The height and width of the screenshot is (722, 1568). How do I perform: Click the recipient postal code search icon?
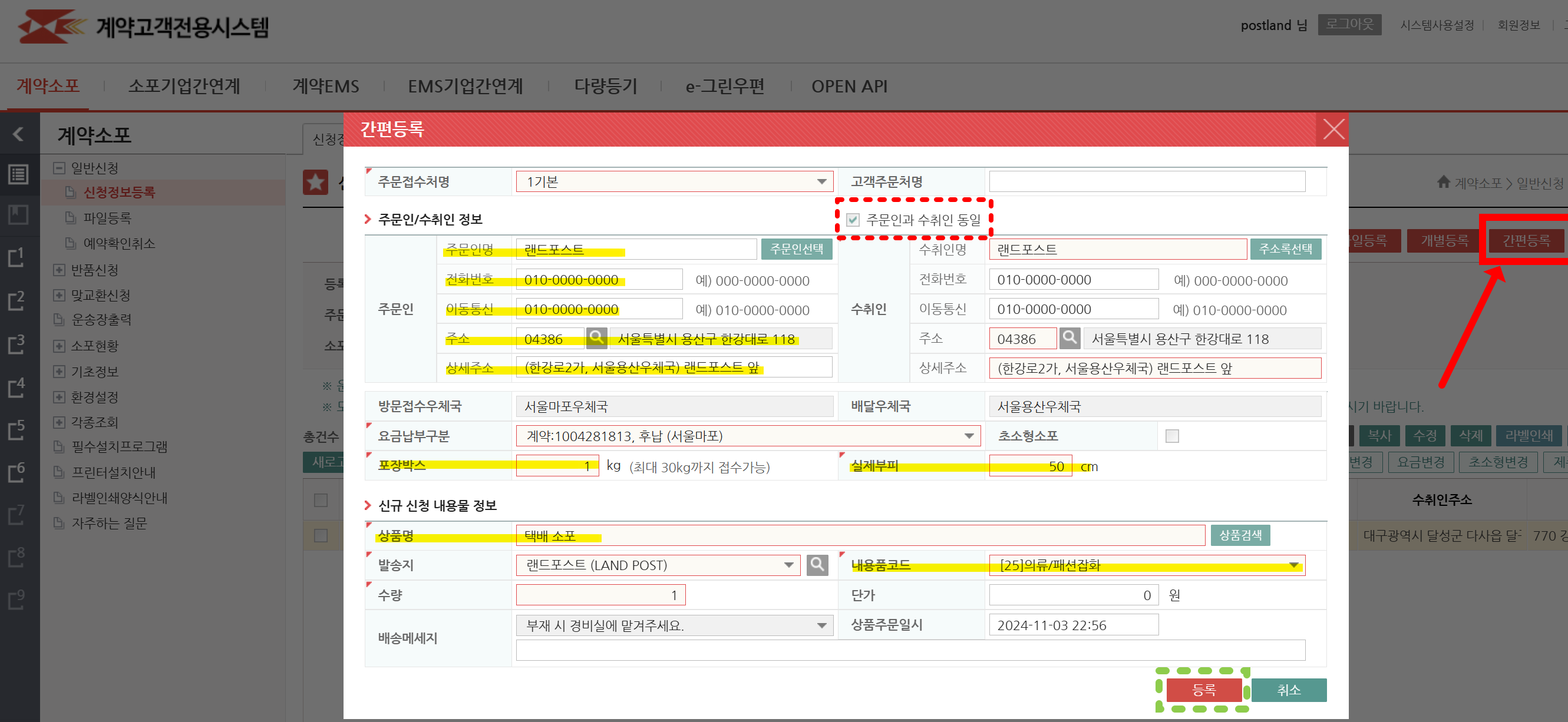[x=1069, y=337]
